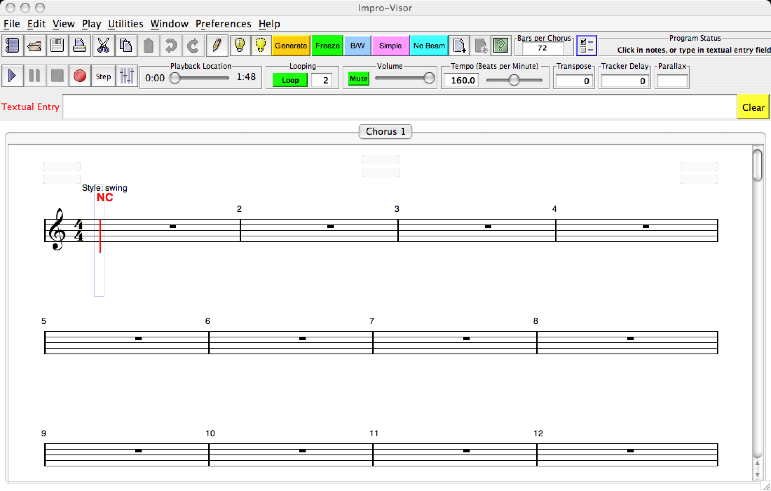Image resolution: width=771 pixels, height=491 pixels.
Task: Select the Chorus 1 tab
Action: pyautogui.click(x=386, y=132)
